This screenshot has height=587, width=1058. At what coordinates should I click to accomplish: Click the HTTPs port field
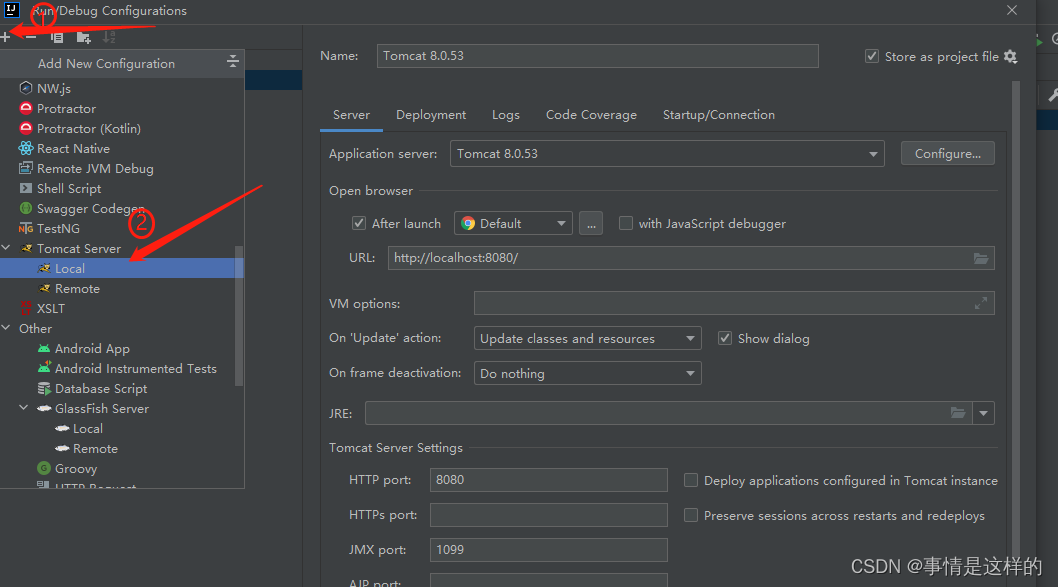[549, 515]
